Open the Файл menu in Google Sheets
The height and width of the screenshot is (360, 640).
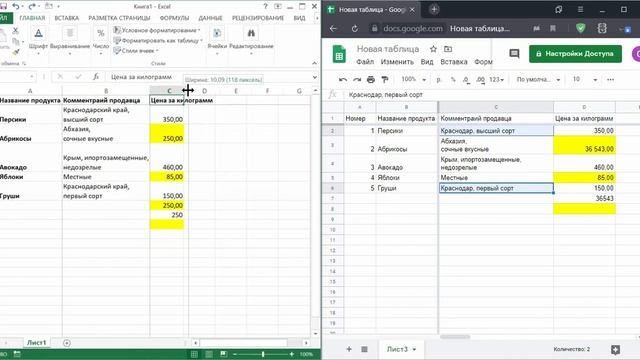click(x=365, y=62)
